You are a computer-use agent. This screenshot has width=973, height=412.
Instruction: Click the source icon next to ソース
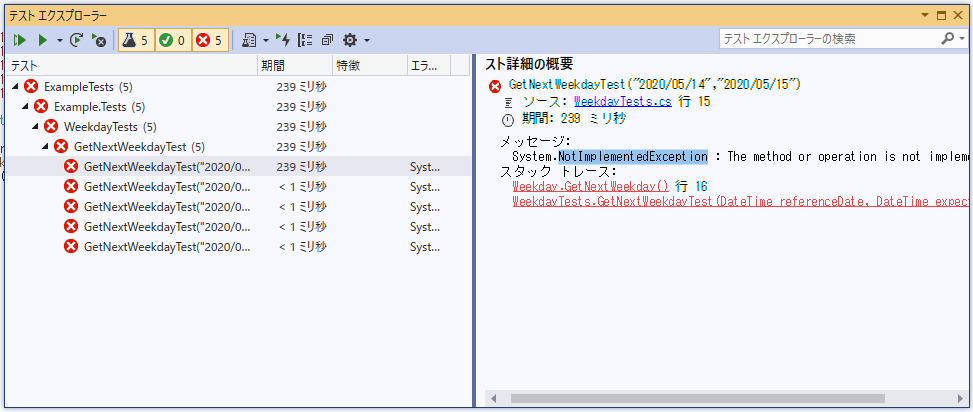(x=509, y=102)
